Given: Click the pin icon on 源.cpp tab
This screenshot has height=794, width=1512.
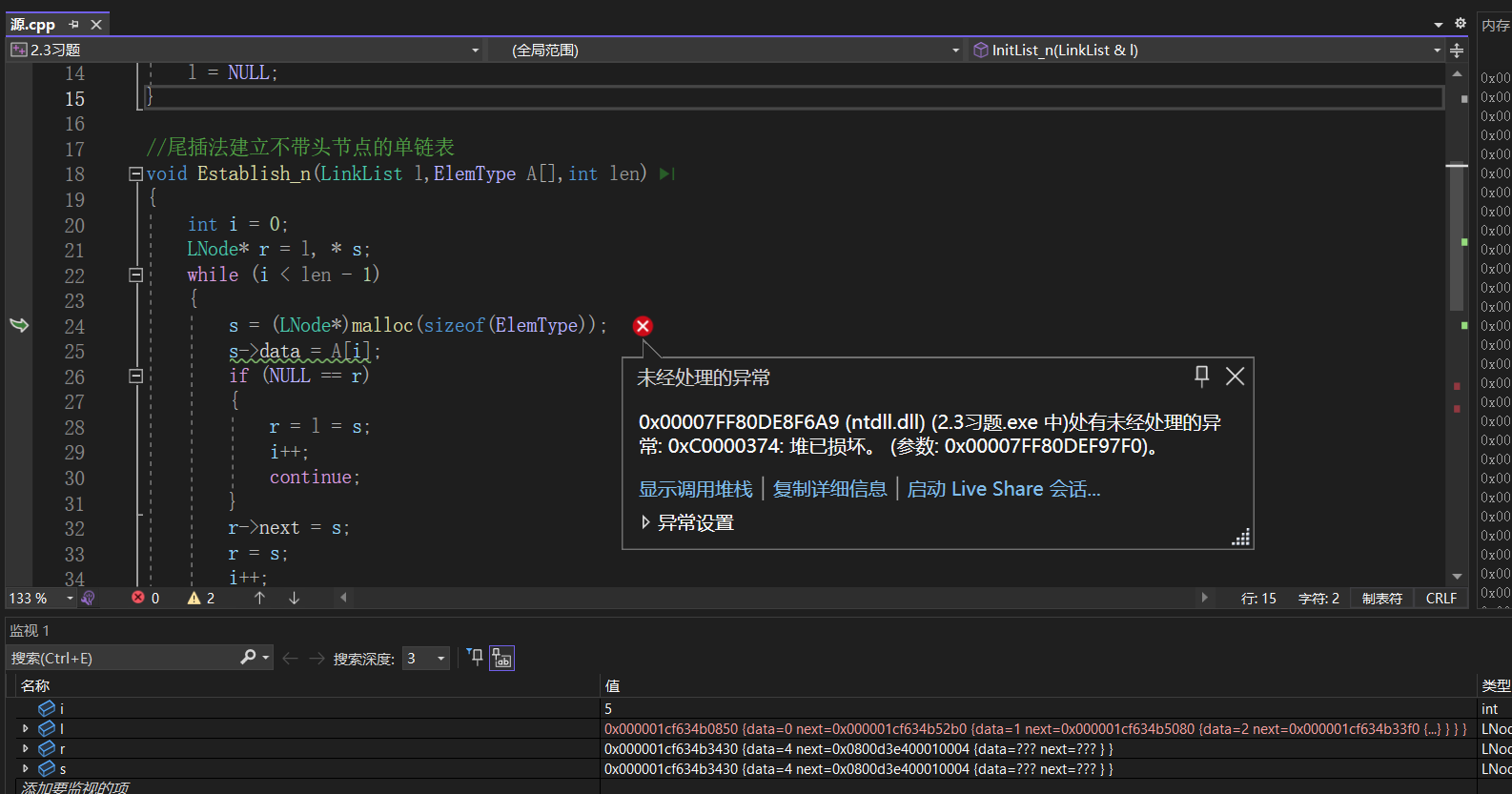Looking at the screenshot, I should point(74,24).
